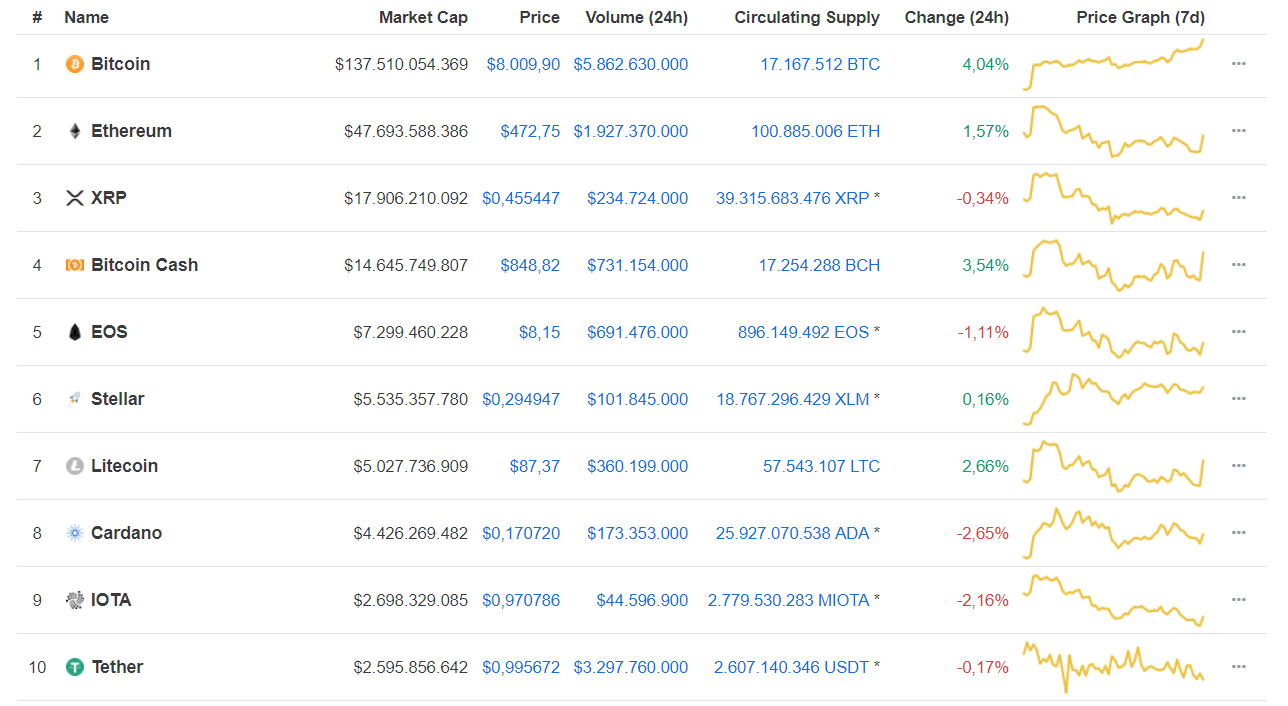Open the Bitcoin detail page link
Screen dimensions: 1288x706
120,63
